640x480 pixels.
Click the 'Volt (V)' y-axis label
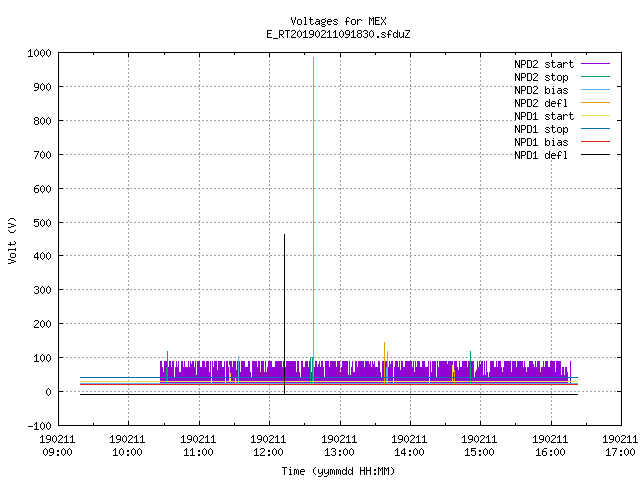(12, 240)
